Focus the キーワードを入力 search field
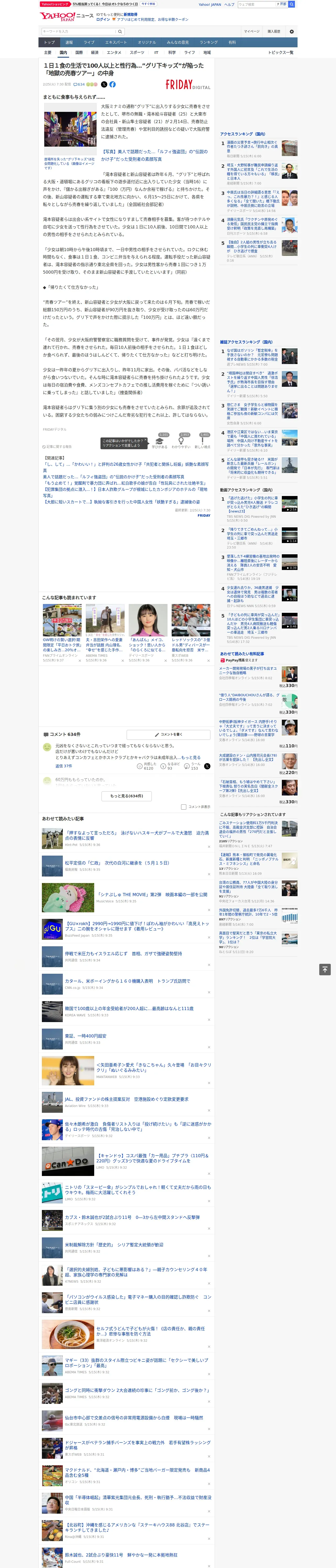 coord(78,31)
